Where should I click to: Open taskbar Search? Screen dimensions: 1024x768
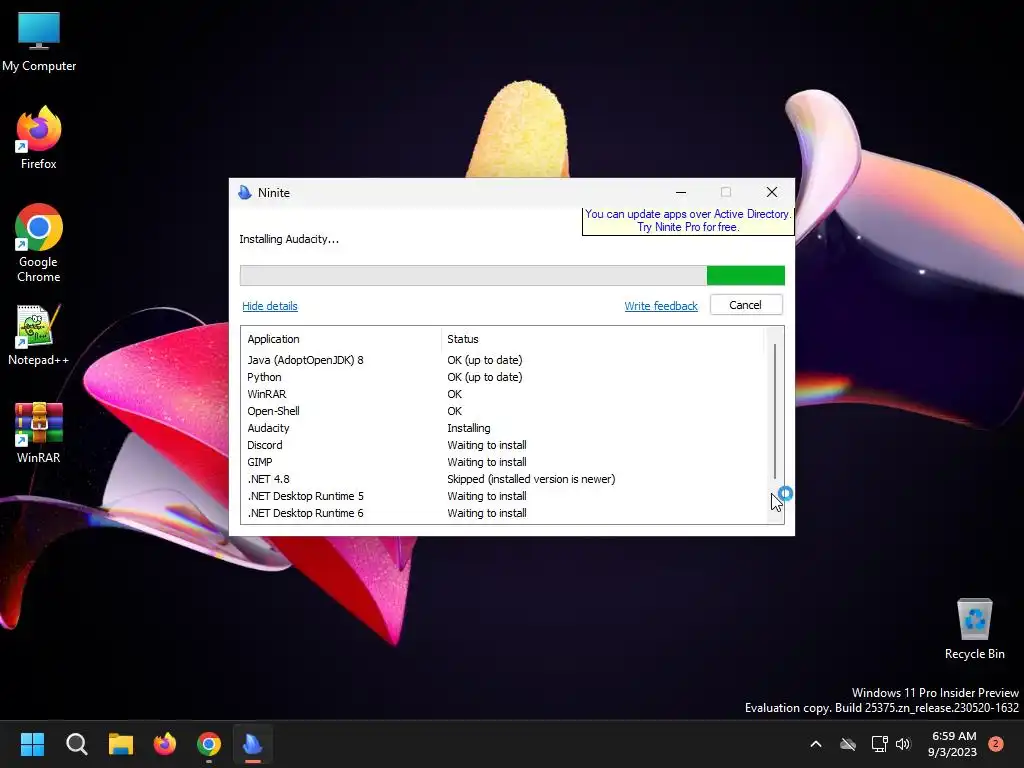tap(76, 744)
